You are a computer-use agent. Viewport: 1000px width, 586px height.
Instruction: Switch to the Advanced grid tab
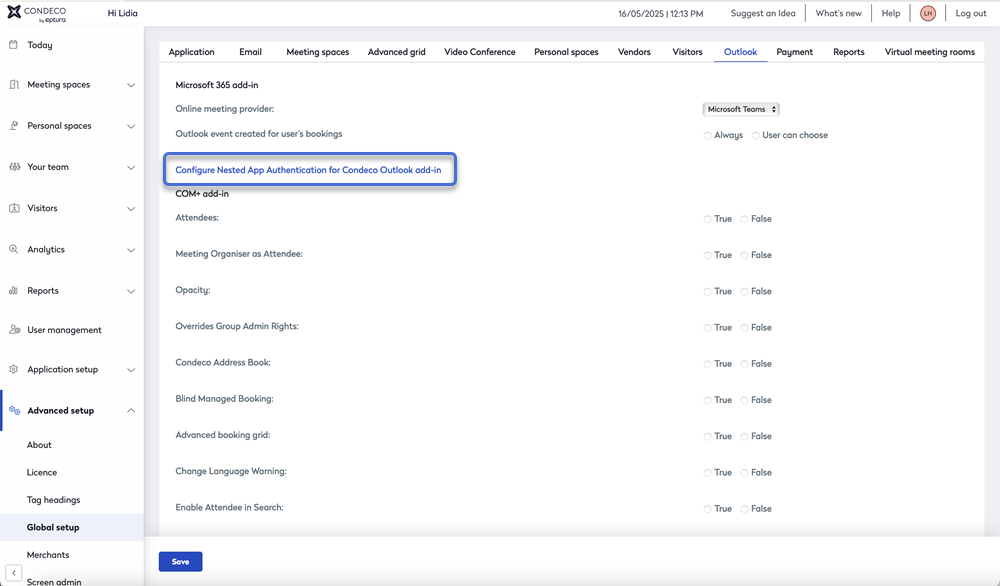click(397, 52)
